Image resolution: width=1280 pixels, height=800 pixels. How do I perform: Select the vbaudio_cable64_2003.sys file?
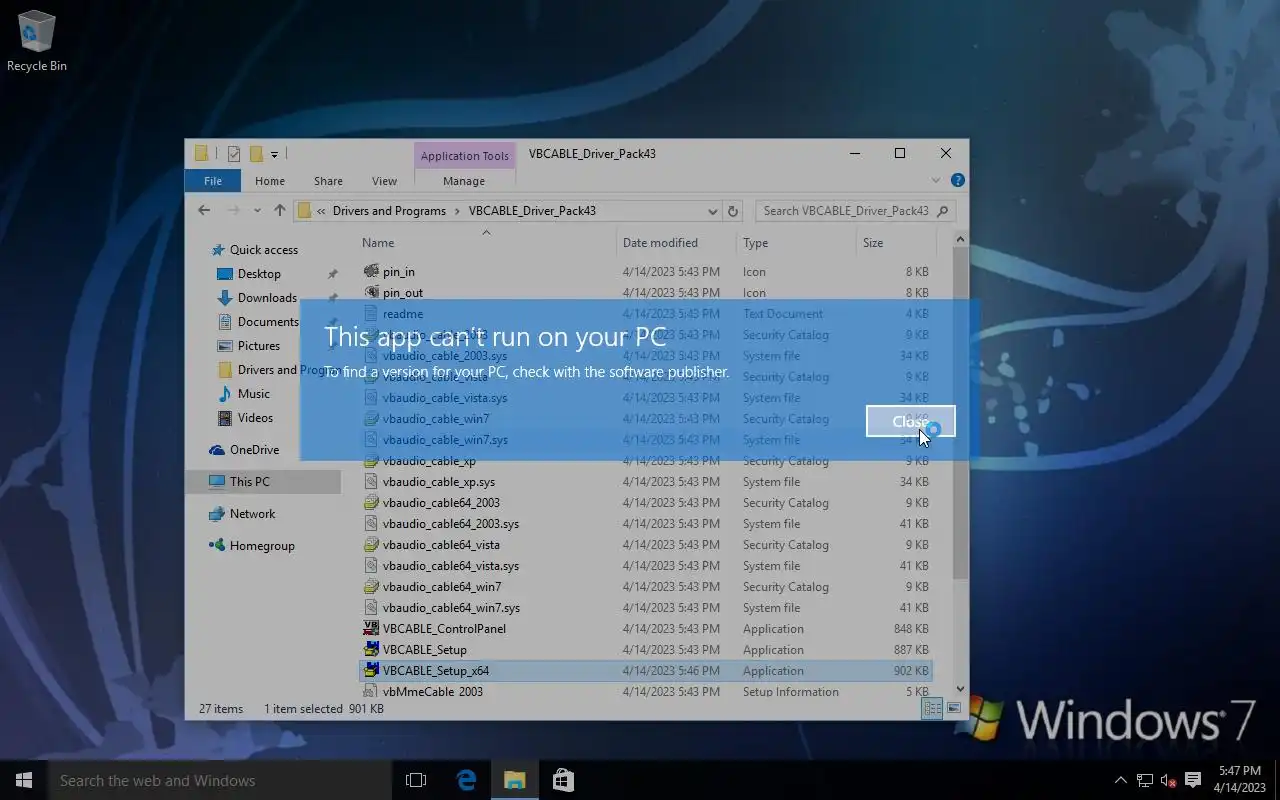[645, 524]
